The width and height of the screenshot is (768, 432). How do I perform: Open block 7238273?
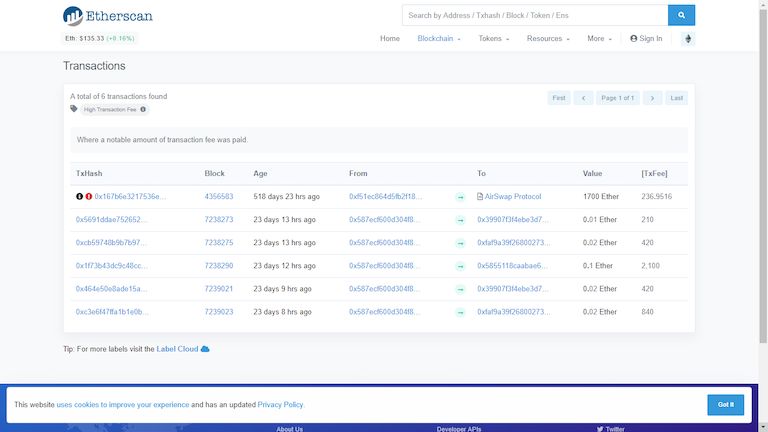pyautogui.click(x=219, y=219)
